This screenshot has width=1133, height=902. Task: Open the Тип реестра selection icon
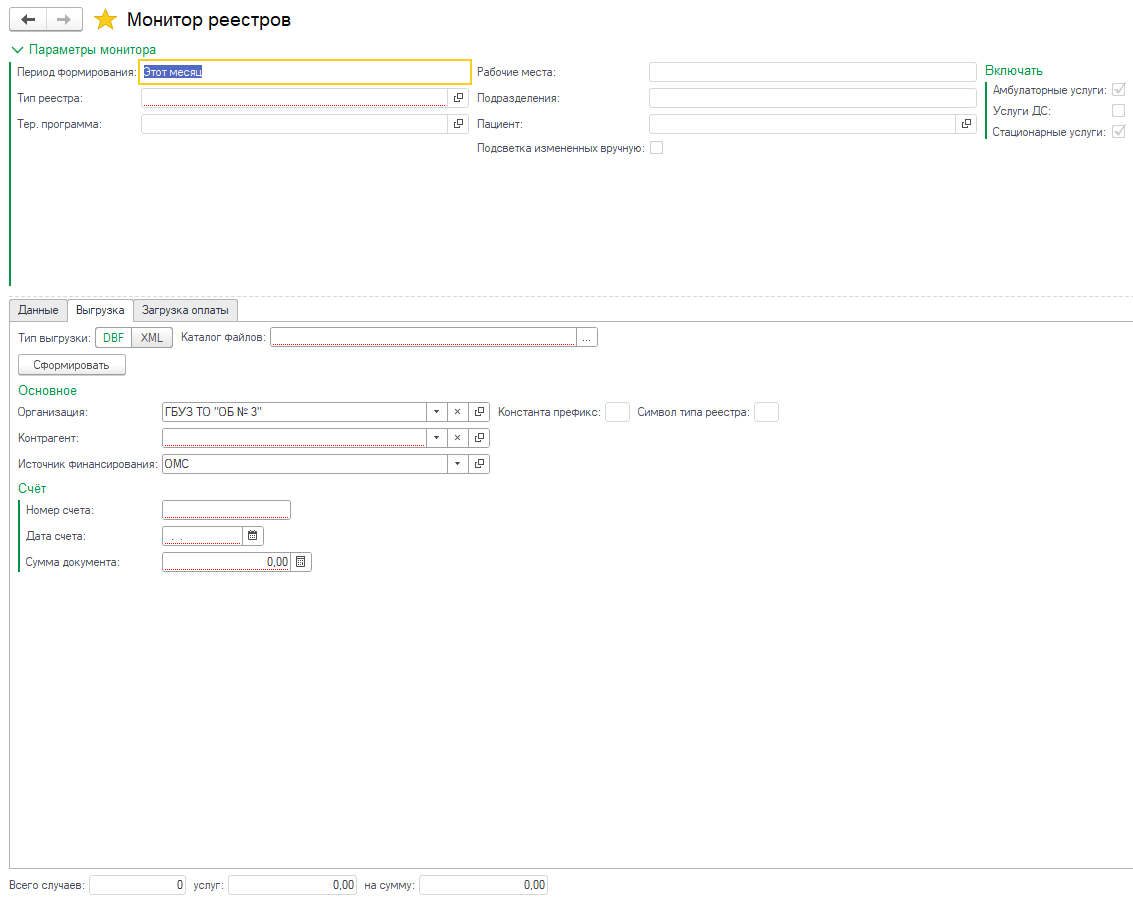pos(459,98)
